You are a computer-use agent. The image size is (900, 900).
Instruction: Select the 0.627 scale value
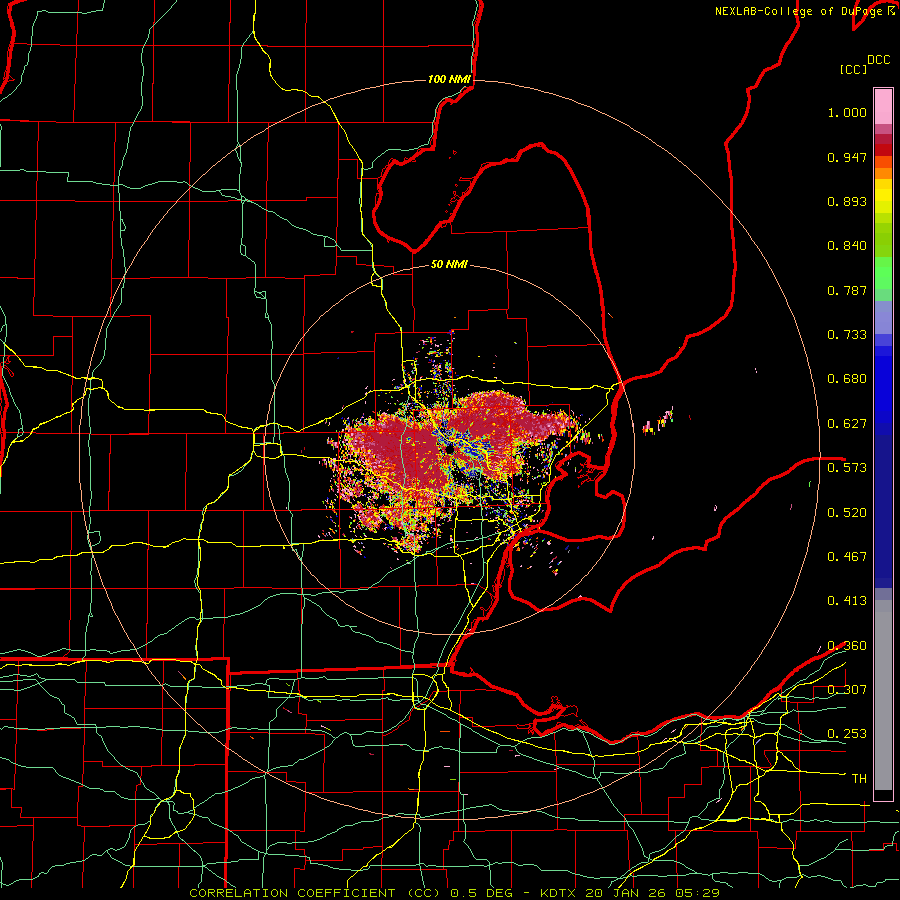click(847, 424)
